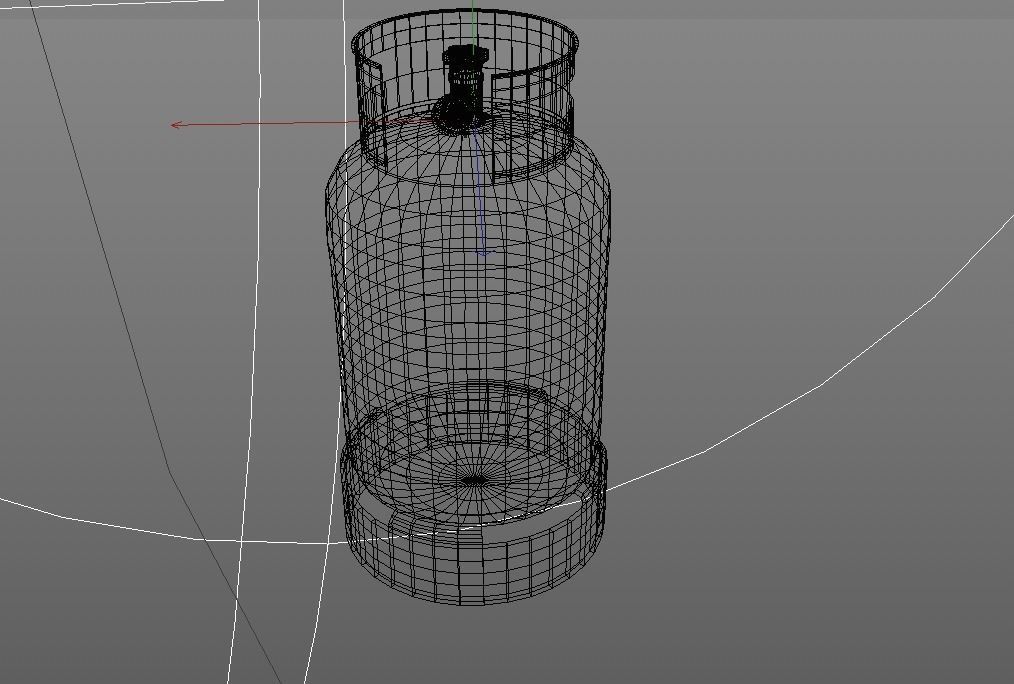Click the red X-axis arrow tip
Viewport: 1014px width, 684px height.
(x=175, y=125)
